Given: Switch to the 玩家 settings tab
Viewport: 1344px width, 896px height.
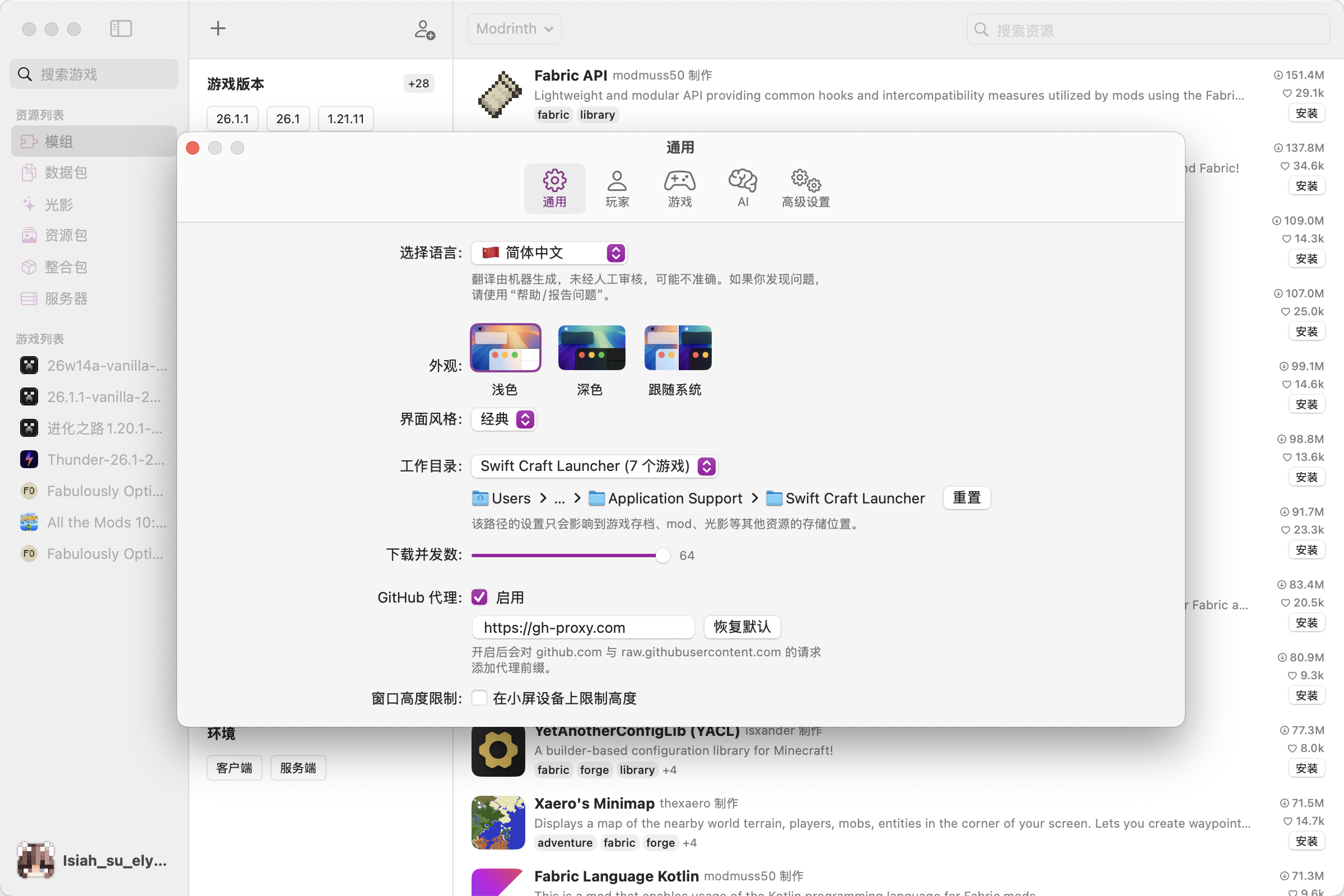Looking at the screenshot, I should pos(617,188).
